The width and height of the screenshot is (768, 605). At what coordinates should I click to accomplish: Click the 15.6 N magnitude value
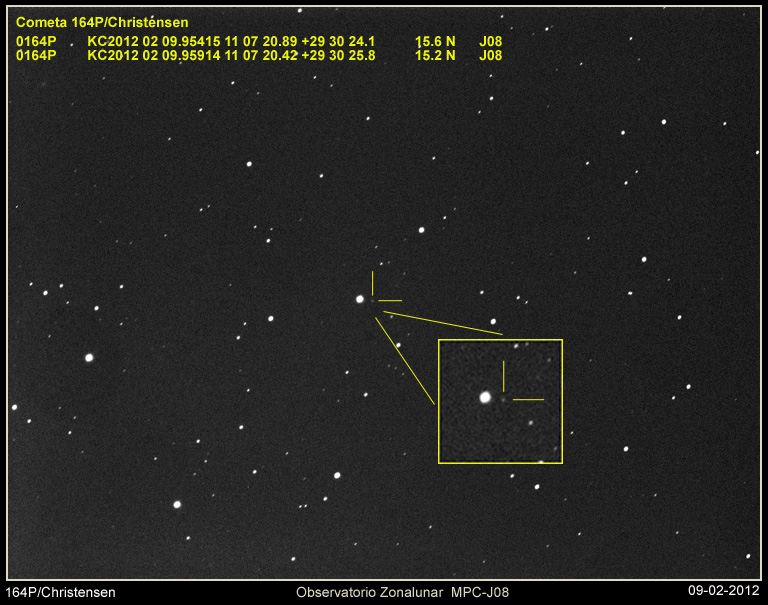point(435,41)
